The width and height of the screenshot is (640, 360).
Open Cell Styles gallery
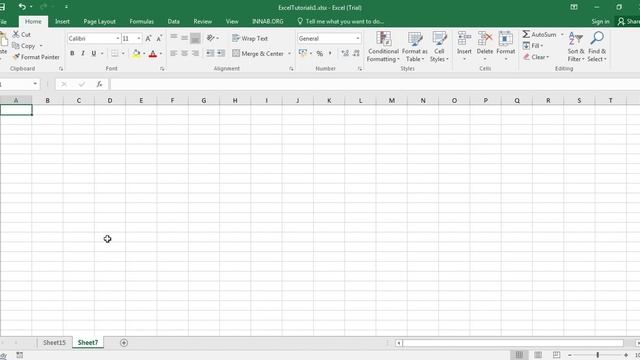(x=439, y=47)
